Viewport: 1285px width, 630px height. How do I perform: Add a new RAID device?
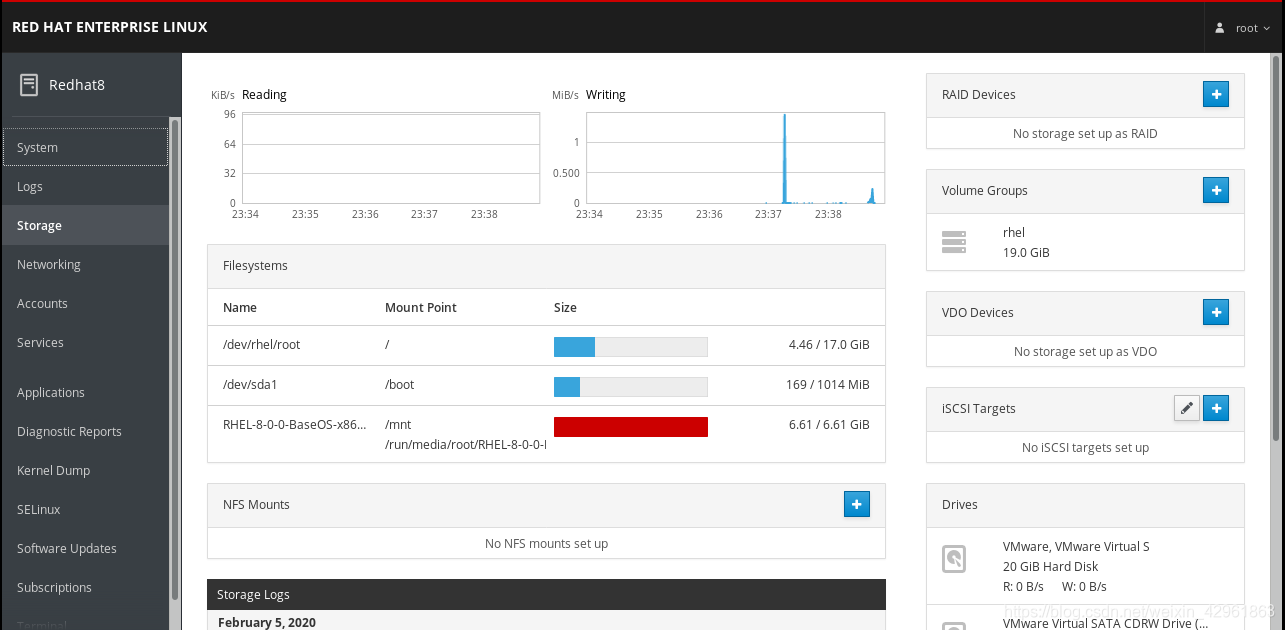[1215, 95]
